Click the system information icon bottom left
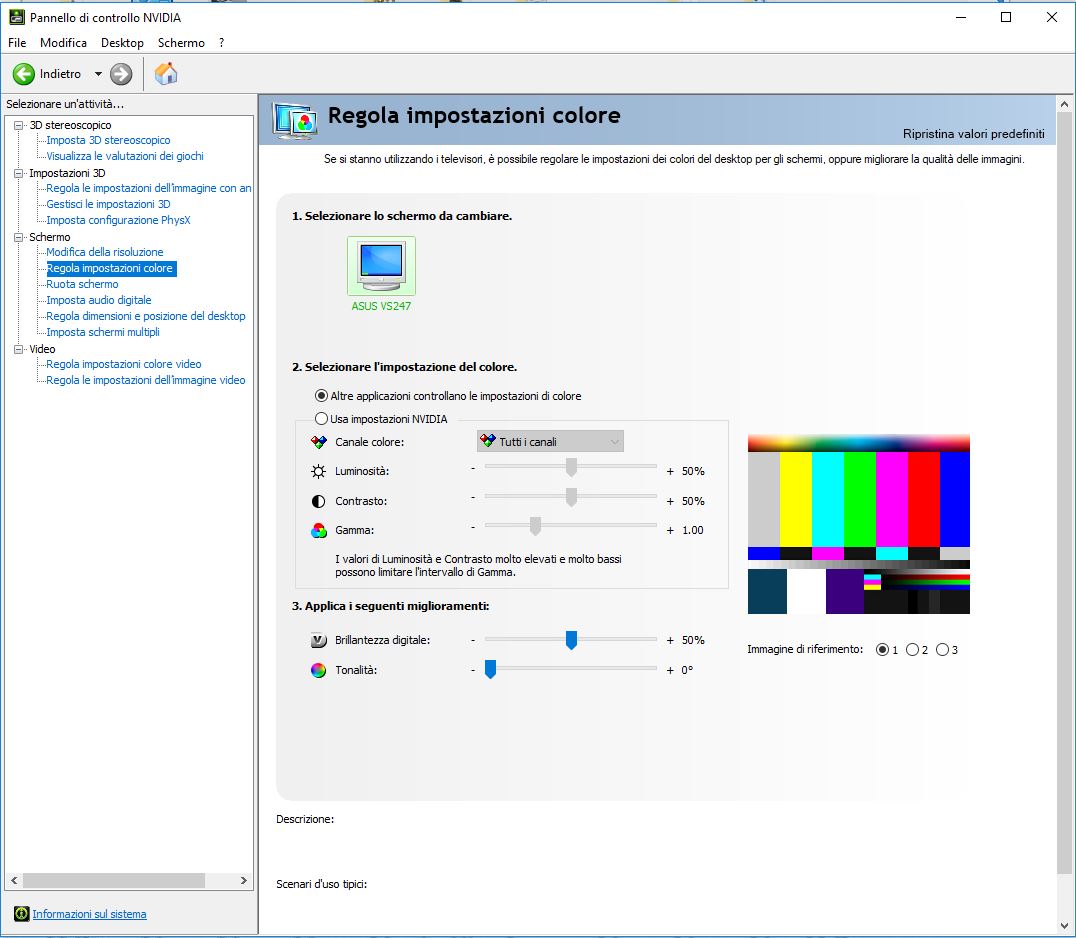This screenshot has height=938, width=1076. (x=21, y=913)
